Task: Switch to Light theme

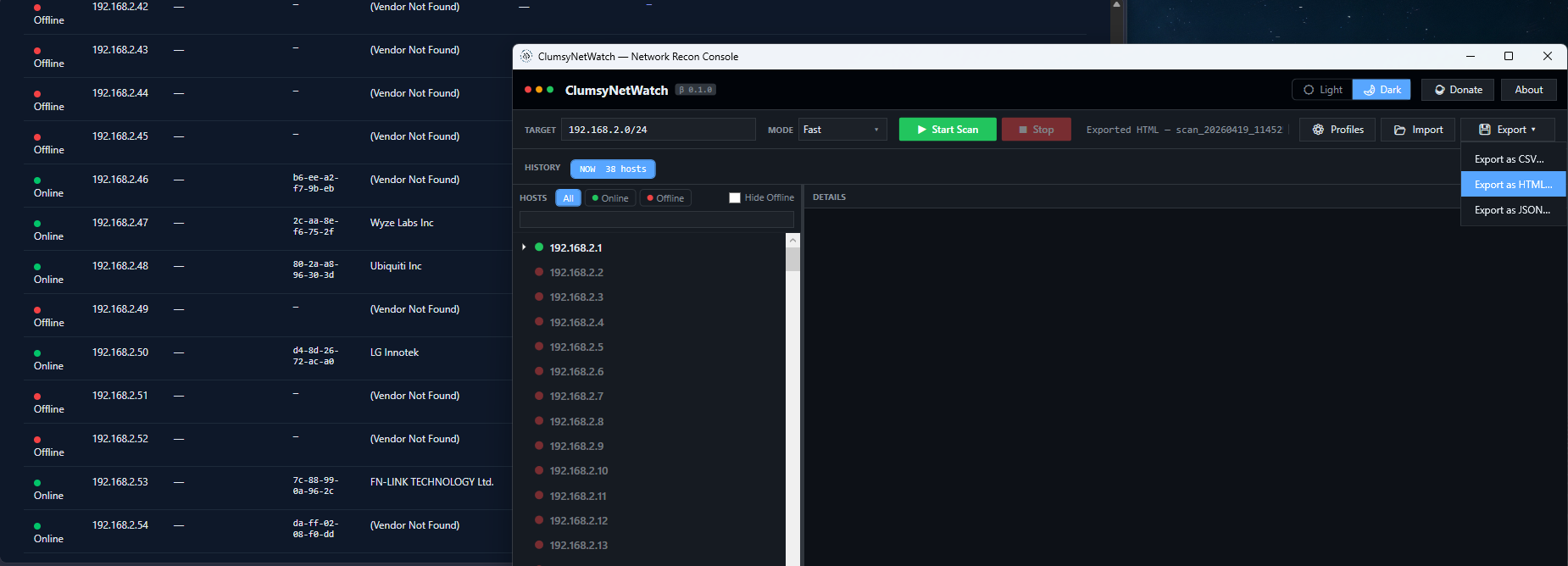Action: tap(1322, 90)
